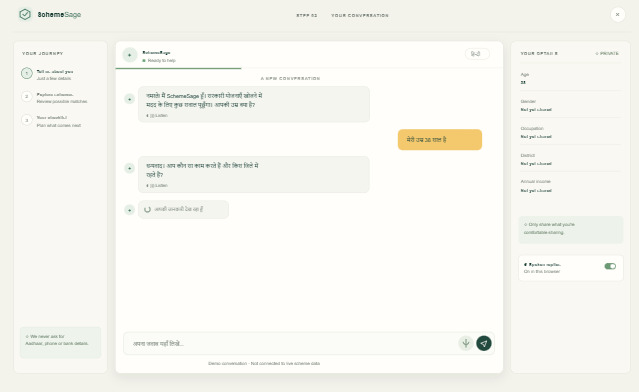Click the yellow user message bubble
639x392 pixels.
tap(440, 140)
